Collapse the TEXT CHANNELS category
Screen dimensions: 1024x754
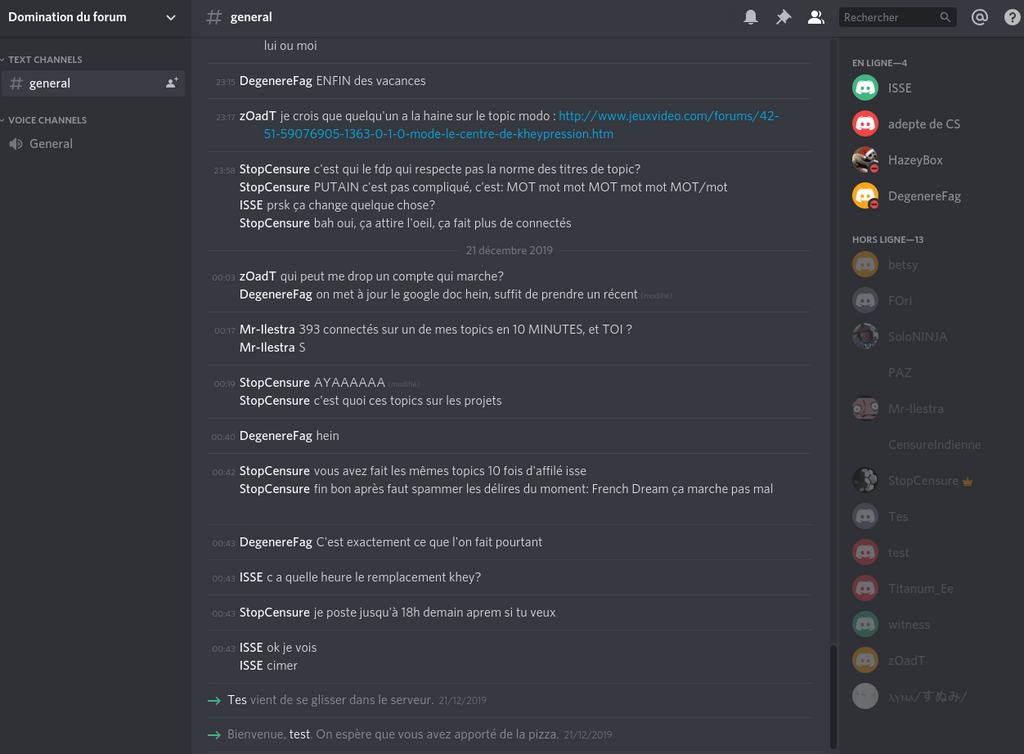(45, 60)
